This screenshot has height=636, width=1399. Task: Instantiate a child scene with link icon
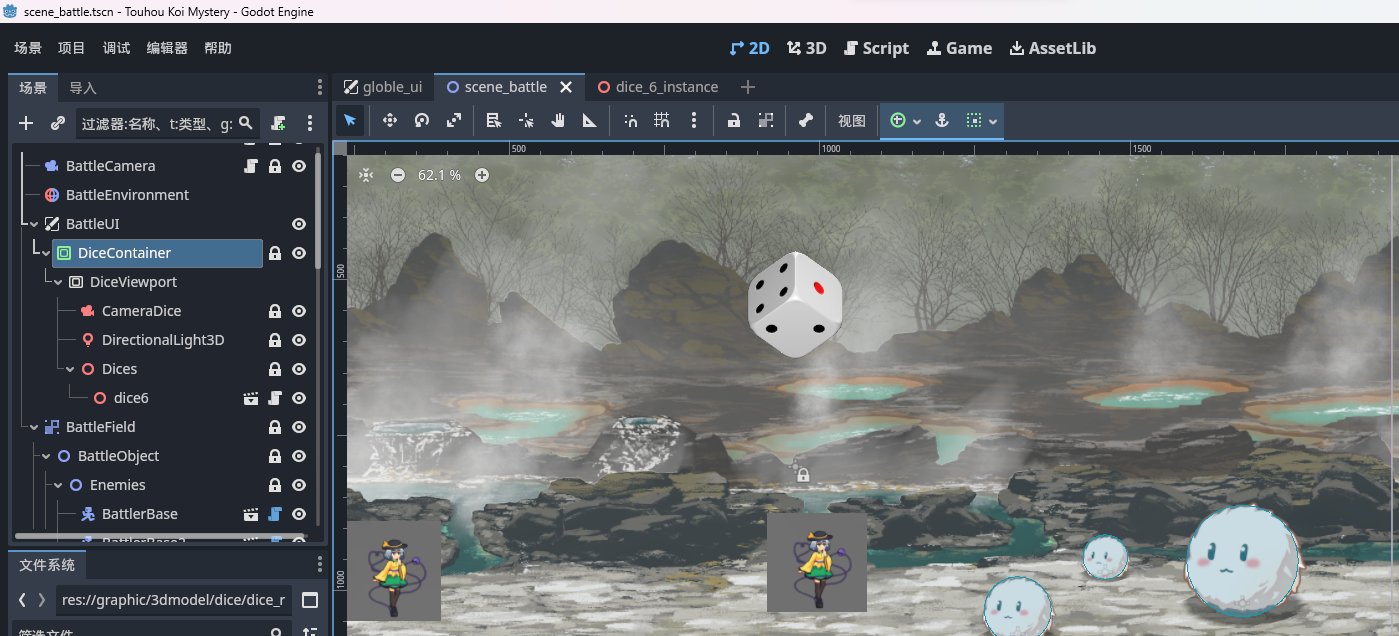(x=58, y=124)
